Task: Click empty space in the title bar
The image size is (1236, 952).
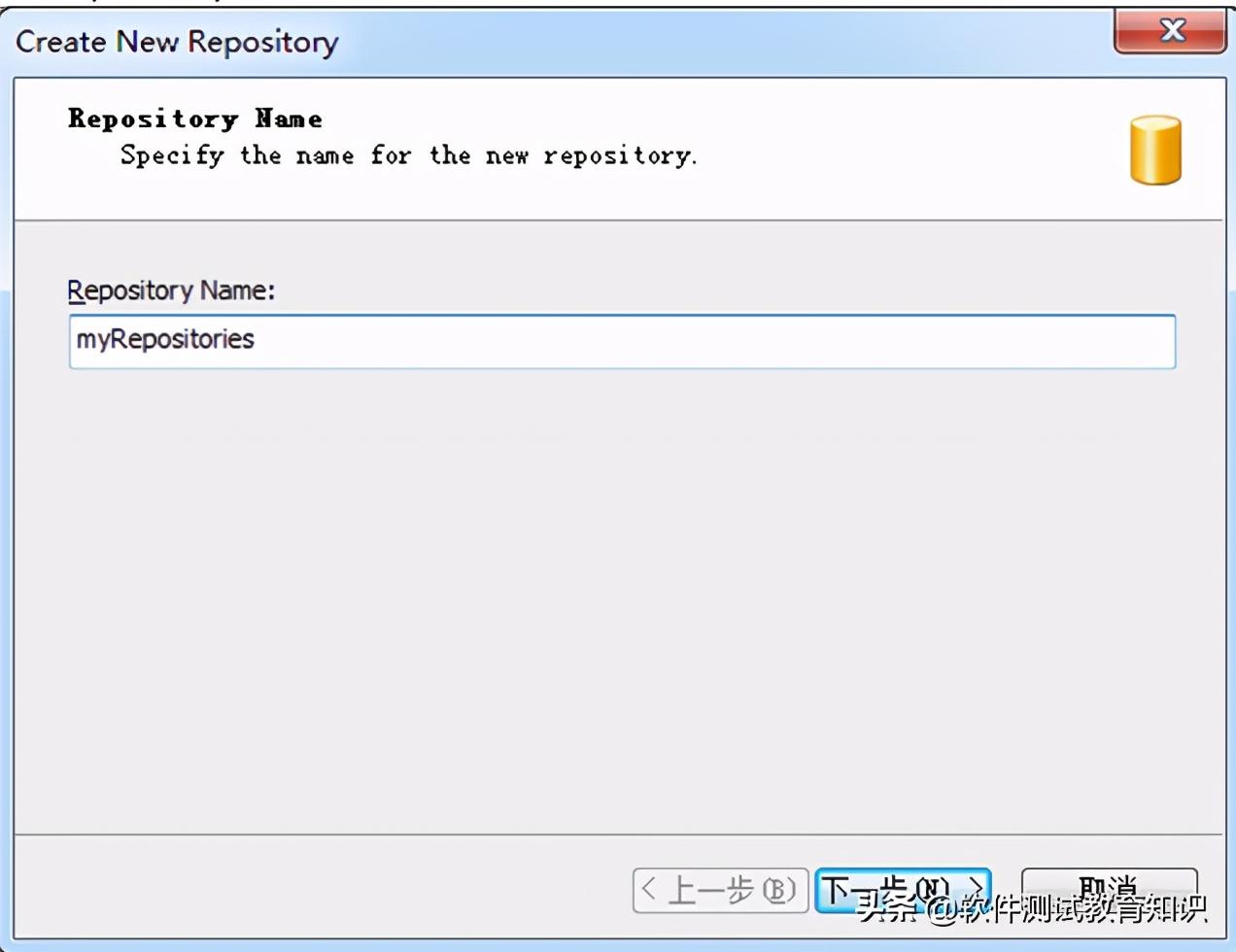Action: click(x=729, y=42)
